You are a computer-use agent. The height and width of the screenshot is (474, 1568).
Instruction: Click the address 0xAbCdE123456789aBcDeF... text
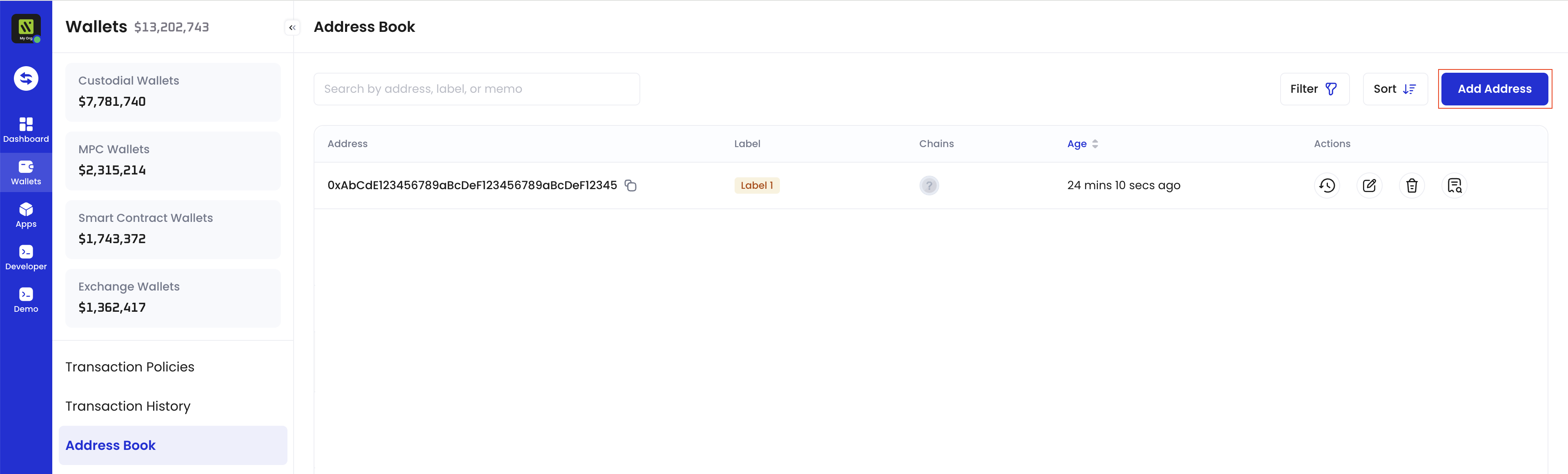coord(472,185)
